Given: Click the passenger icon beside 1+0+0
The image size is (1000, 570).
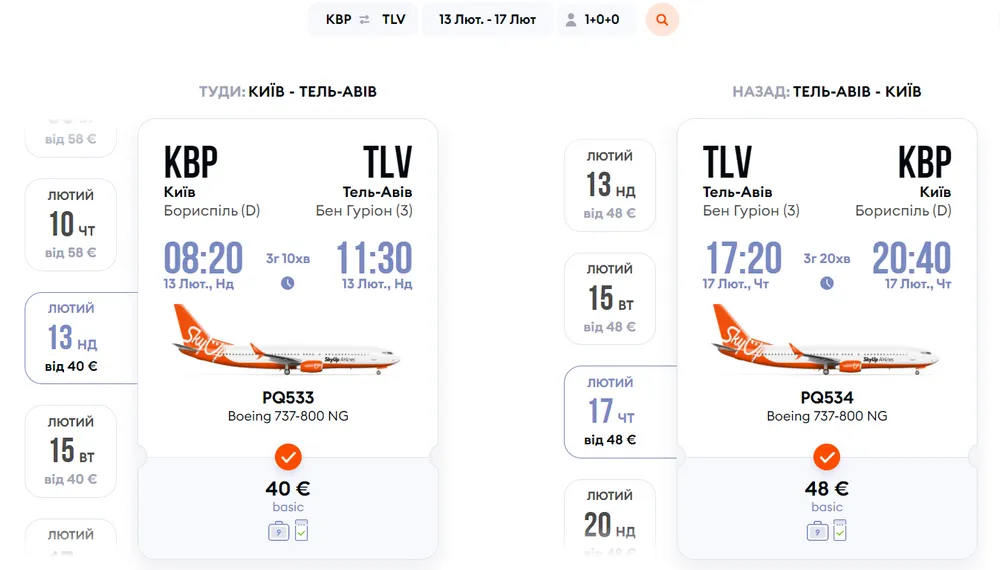Looking at the screenshot, I should point(571,20).
